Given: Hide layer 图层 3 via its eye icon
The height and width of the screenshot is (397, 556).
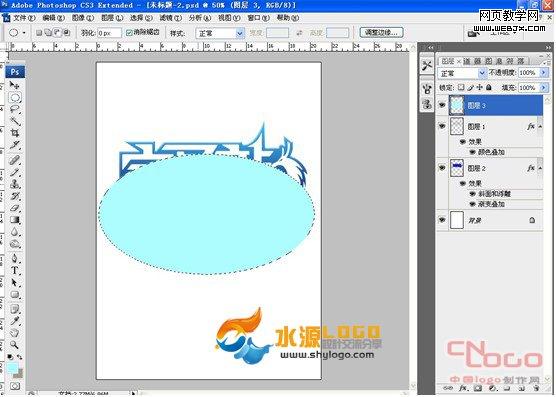Looking at the screenshot, I should [x=442, y=105].
